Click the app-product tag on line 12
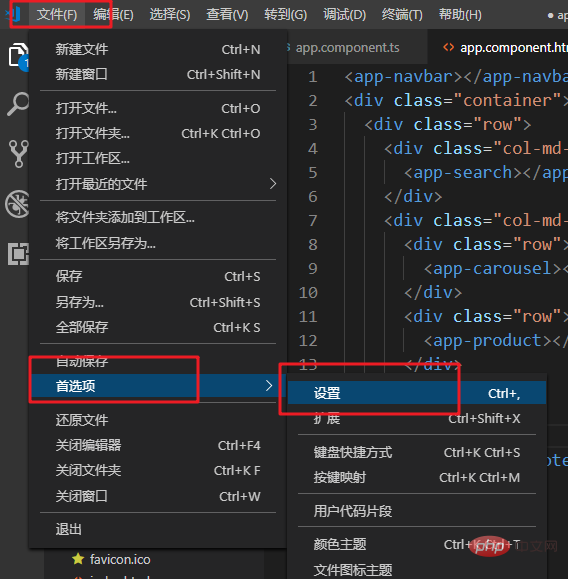Image resolution: width=568 pixels, height=579 pixels. [x=487, y=340]
